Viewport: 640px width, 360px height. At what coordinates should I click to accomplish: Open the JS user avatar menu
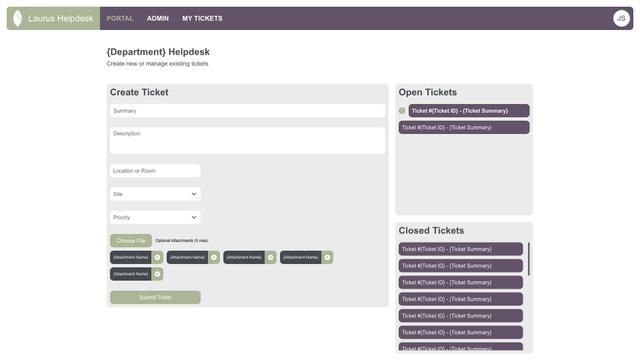[x=621, y=18]
